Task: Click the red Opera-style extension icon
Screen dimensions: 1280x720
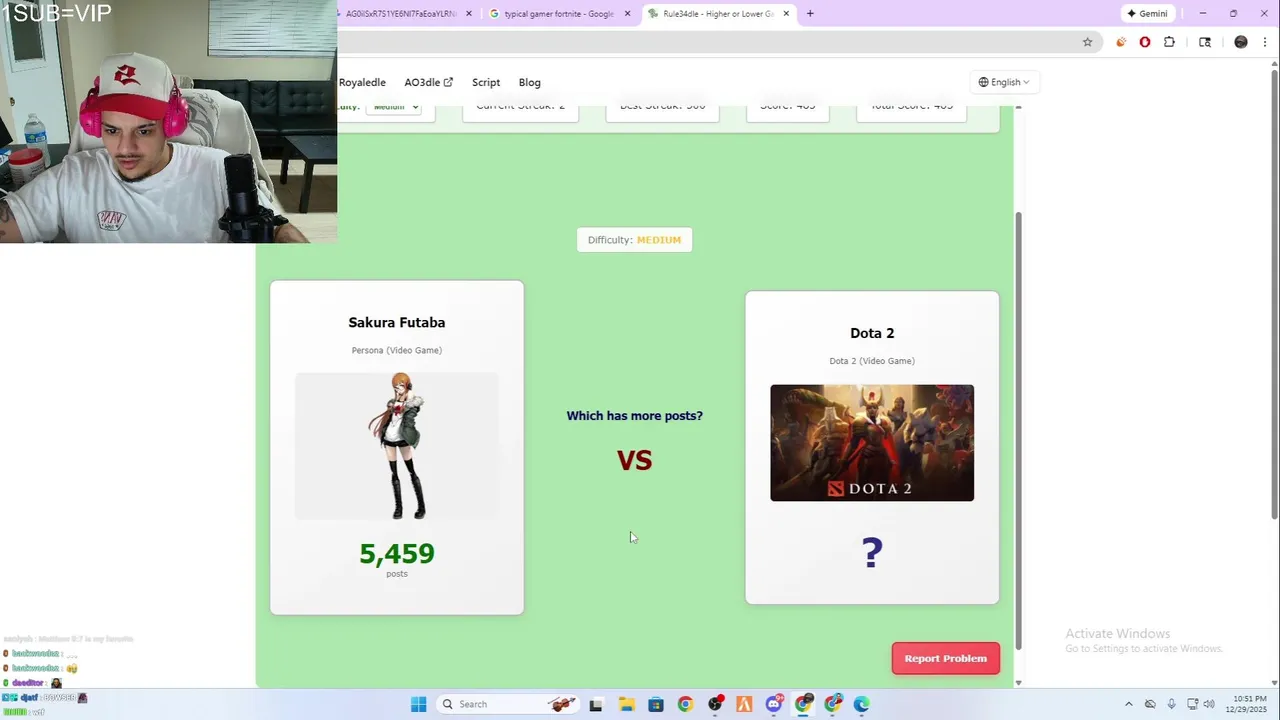Action: coord(1145,42)
